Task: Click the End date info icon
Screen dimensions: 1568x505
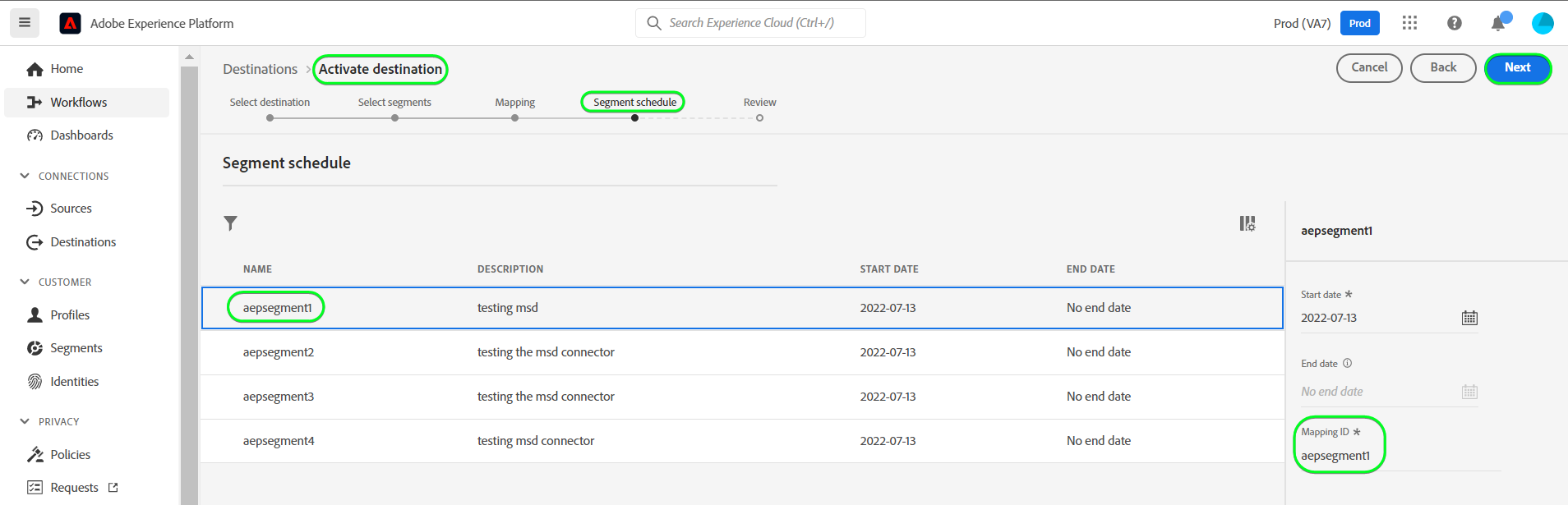Action: click(x=1347, y=363)
